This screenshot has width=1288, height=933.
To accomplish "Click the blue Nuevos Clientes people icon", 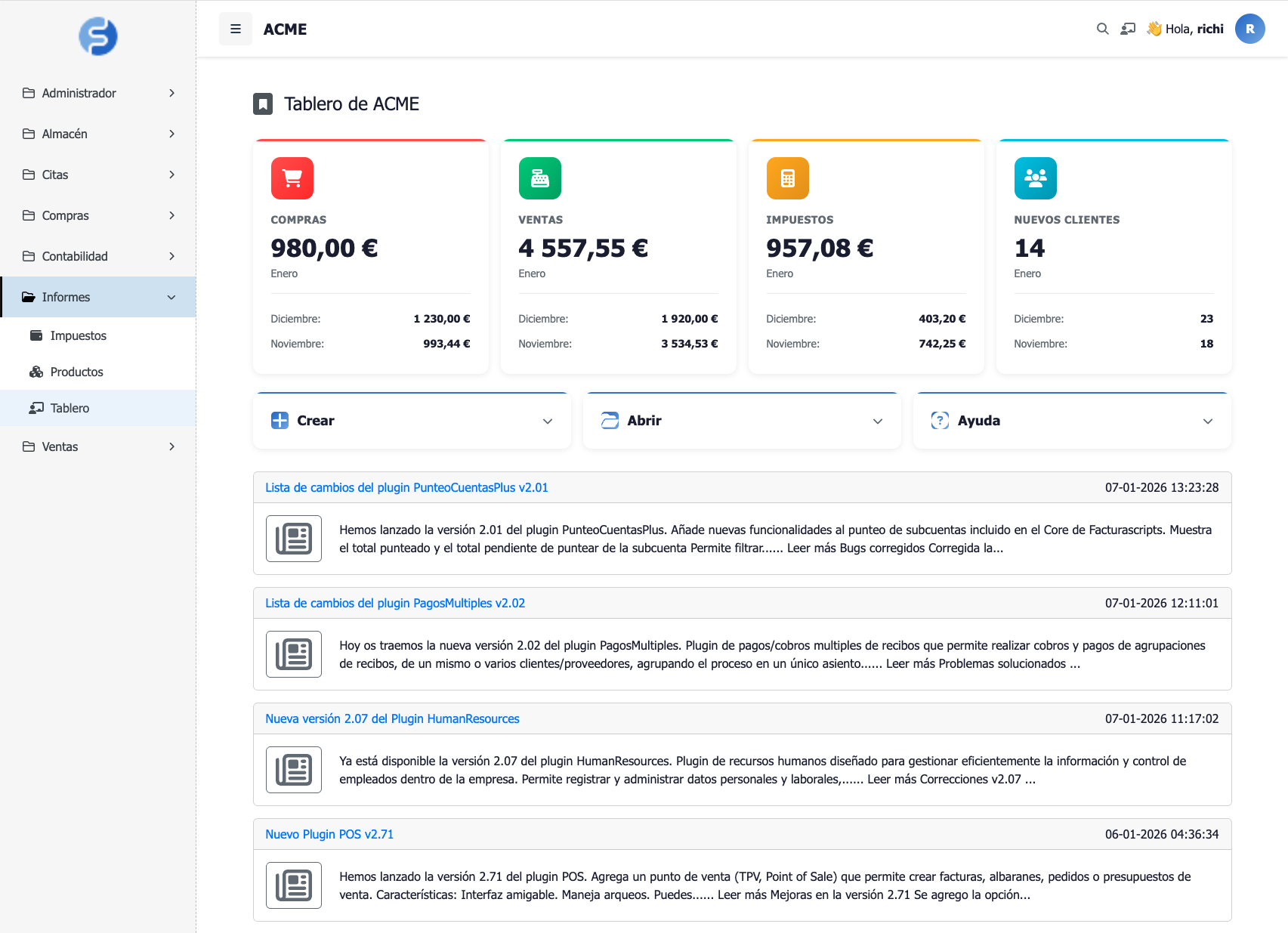I will point(1035,178).
